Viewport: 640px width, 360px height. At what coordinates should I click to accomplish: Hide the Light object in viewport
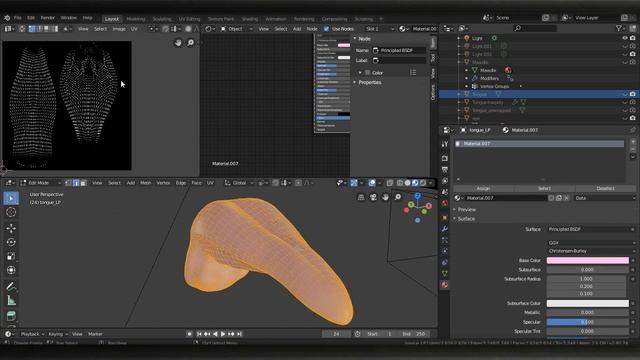(624, 38)
